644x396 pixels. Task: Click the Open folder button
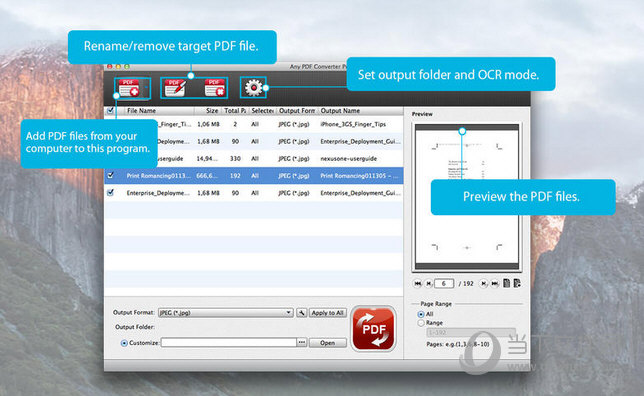pos(327,343)
